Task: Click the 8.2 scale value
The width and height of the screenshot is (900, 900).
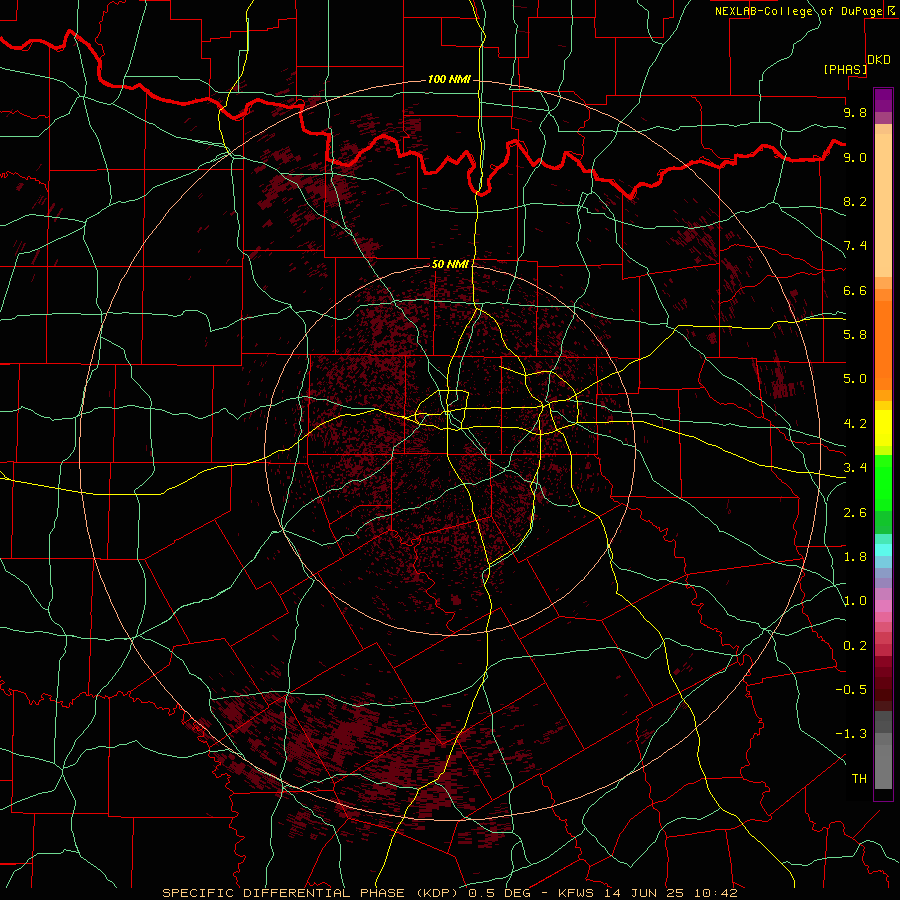Action: click(x=855, y=201)
